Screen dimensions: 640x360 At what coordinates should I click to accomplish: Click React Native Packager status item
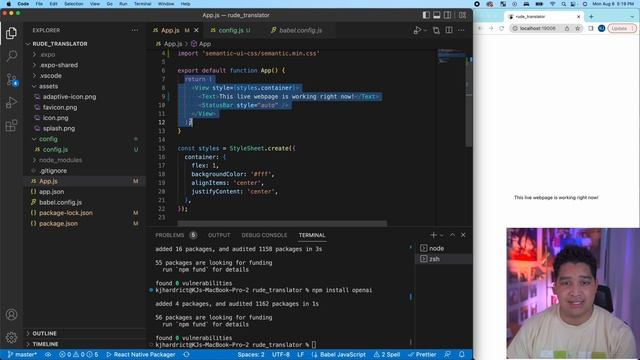140,354
